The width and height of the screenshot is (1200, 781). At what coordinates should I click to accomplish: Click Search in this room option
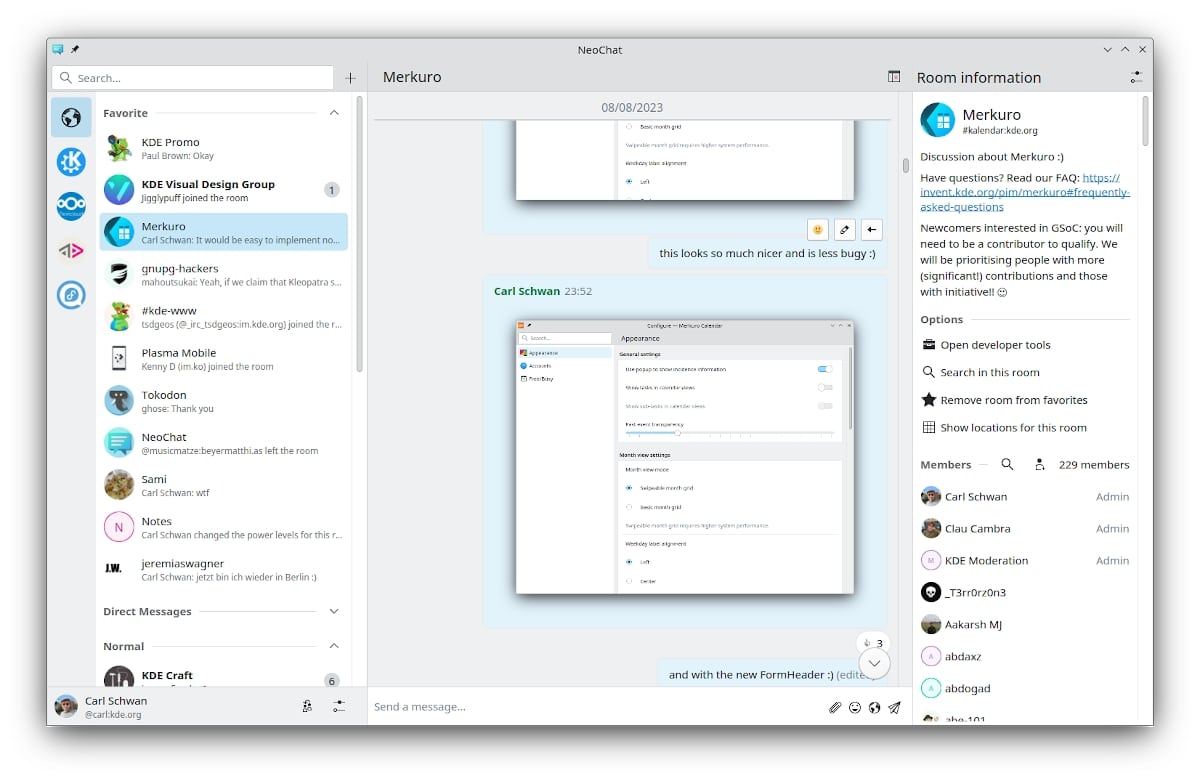[1025, 372]
